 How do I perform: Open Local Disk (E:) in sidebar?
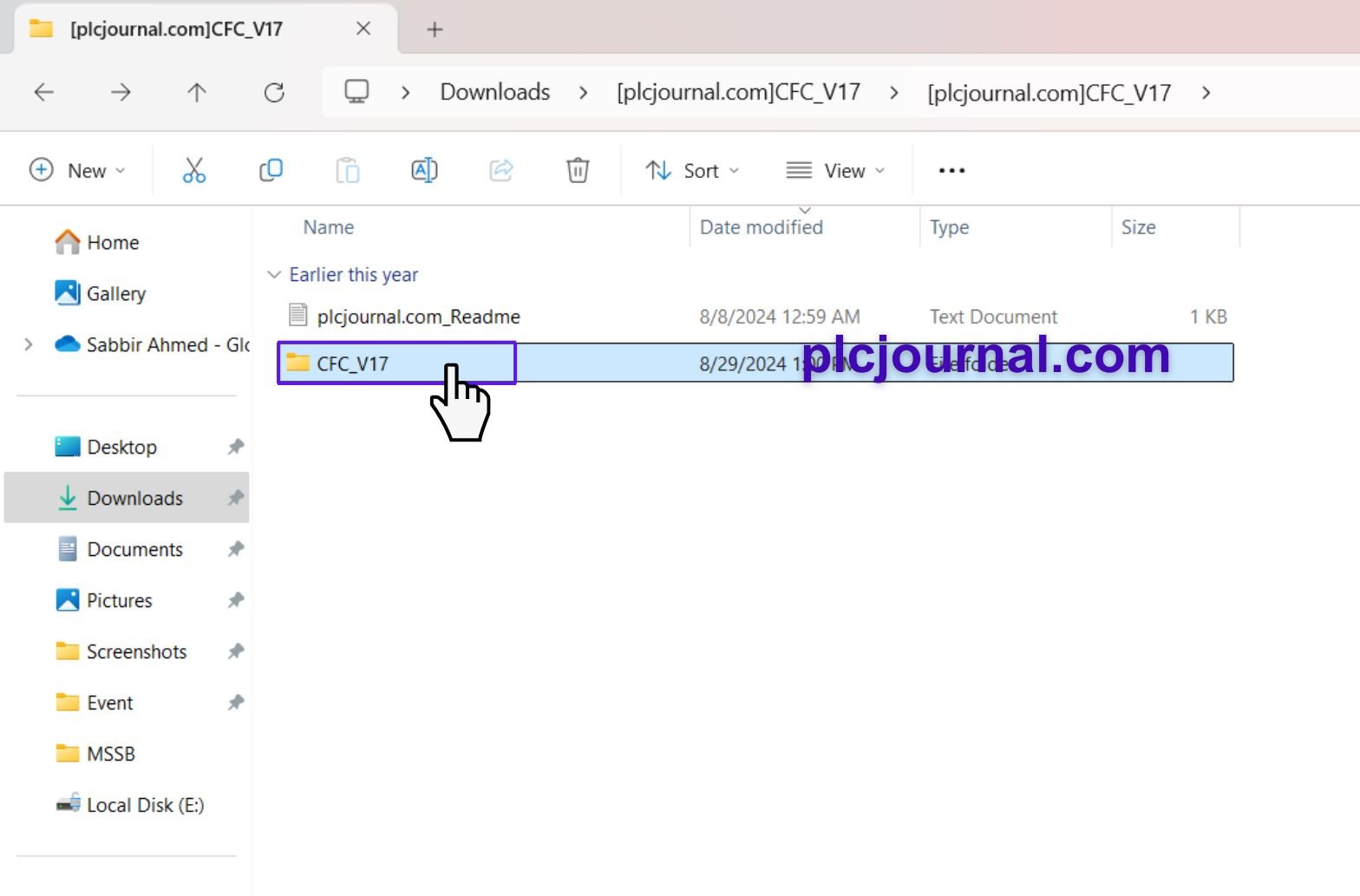(x=130, y=805)
